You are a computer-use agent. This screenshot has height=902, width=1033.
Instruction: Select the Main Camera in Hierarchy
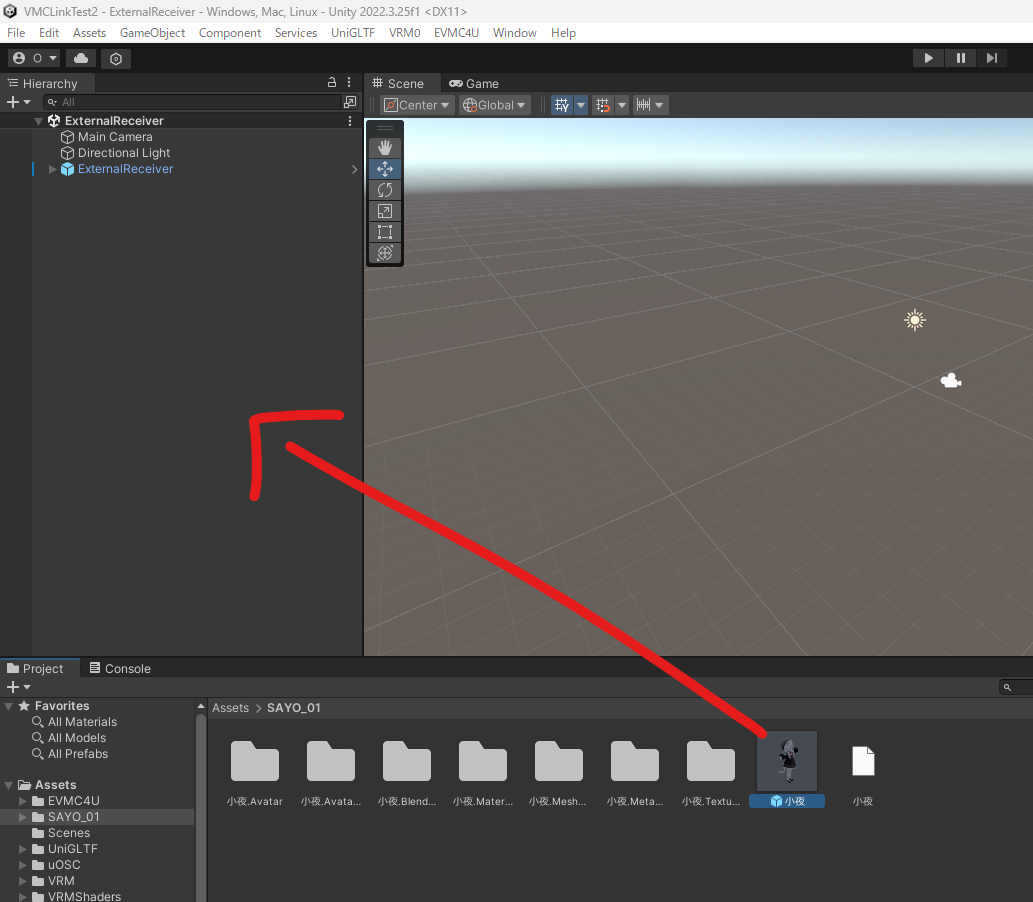(x=117, y=136)
